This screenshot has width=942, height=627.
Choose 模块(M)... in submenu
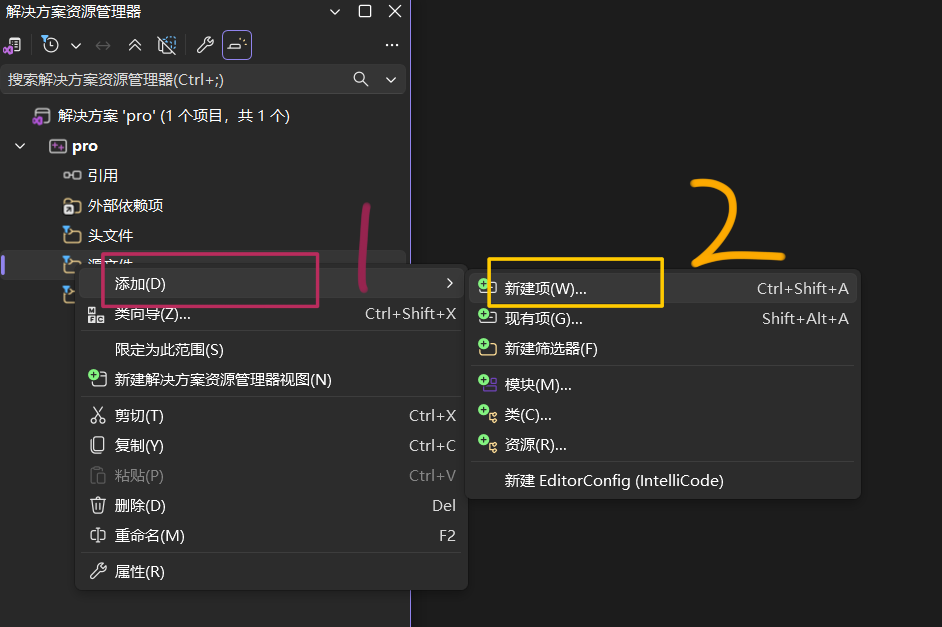(663, 385)
